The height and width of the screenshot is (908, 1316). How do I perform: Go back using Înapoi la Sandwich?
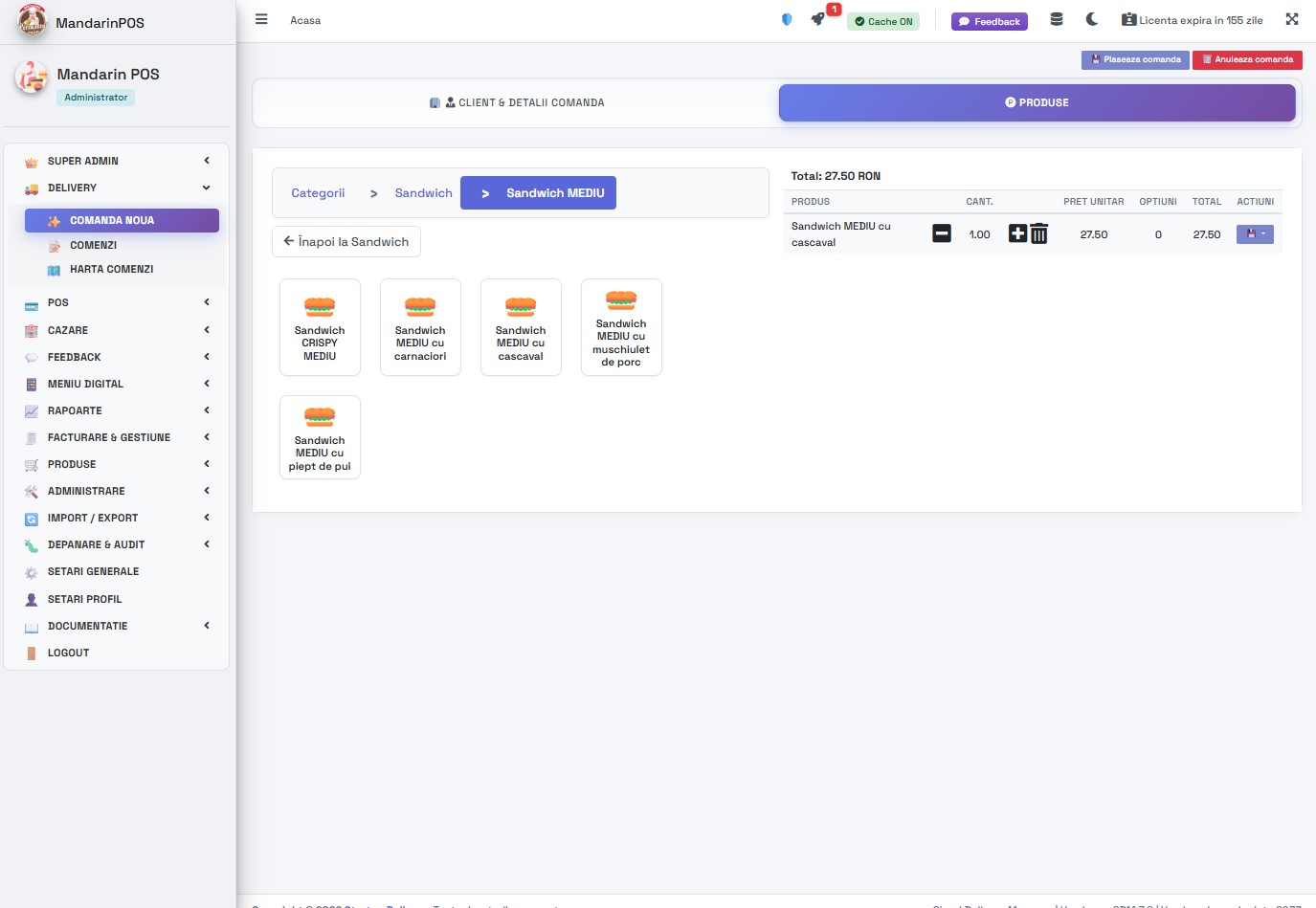pyautogui.click(x=346, y=242)
